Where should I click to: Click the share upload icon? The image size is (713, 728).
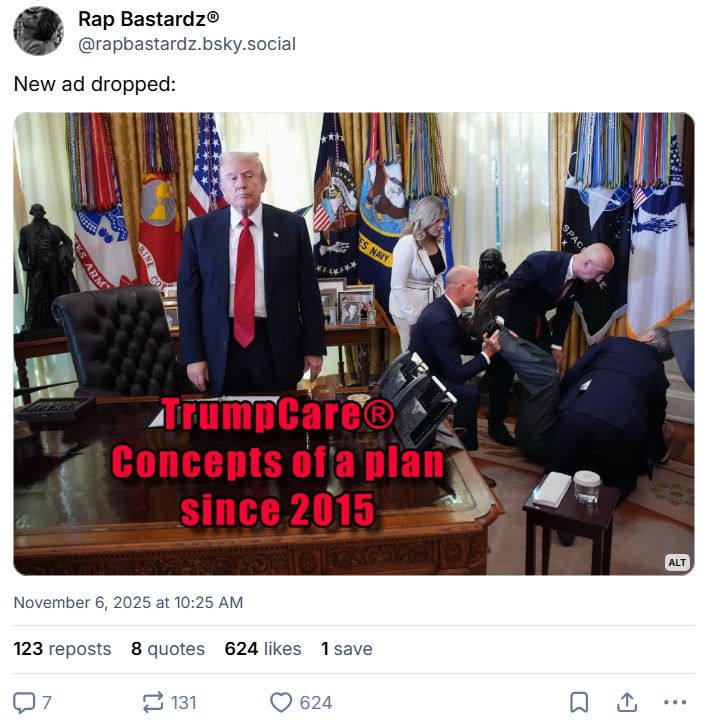pos(627,702)
